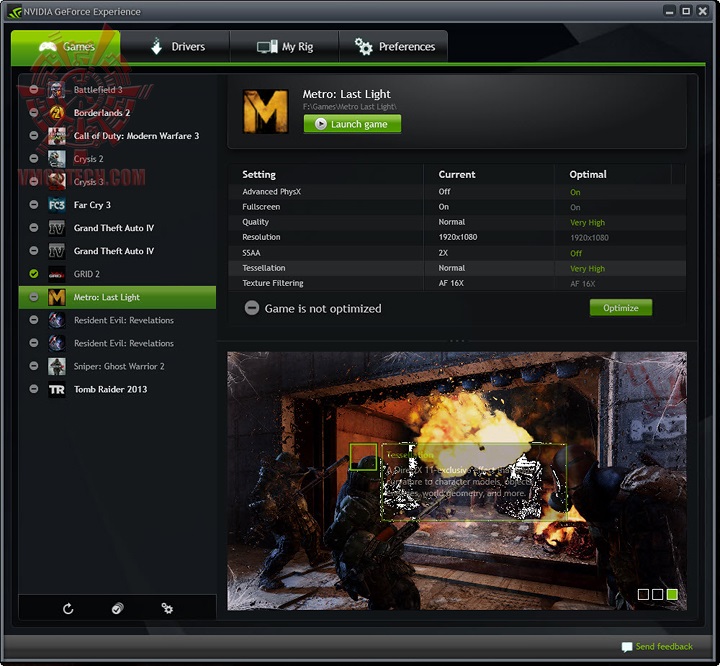This screenshot has width=720, height=666.
Task: Click the optimize-all icon in the bottom toolbar
Action: tap(118, 609)
